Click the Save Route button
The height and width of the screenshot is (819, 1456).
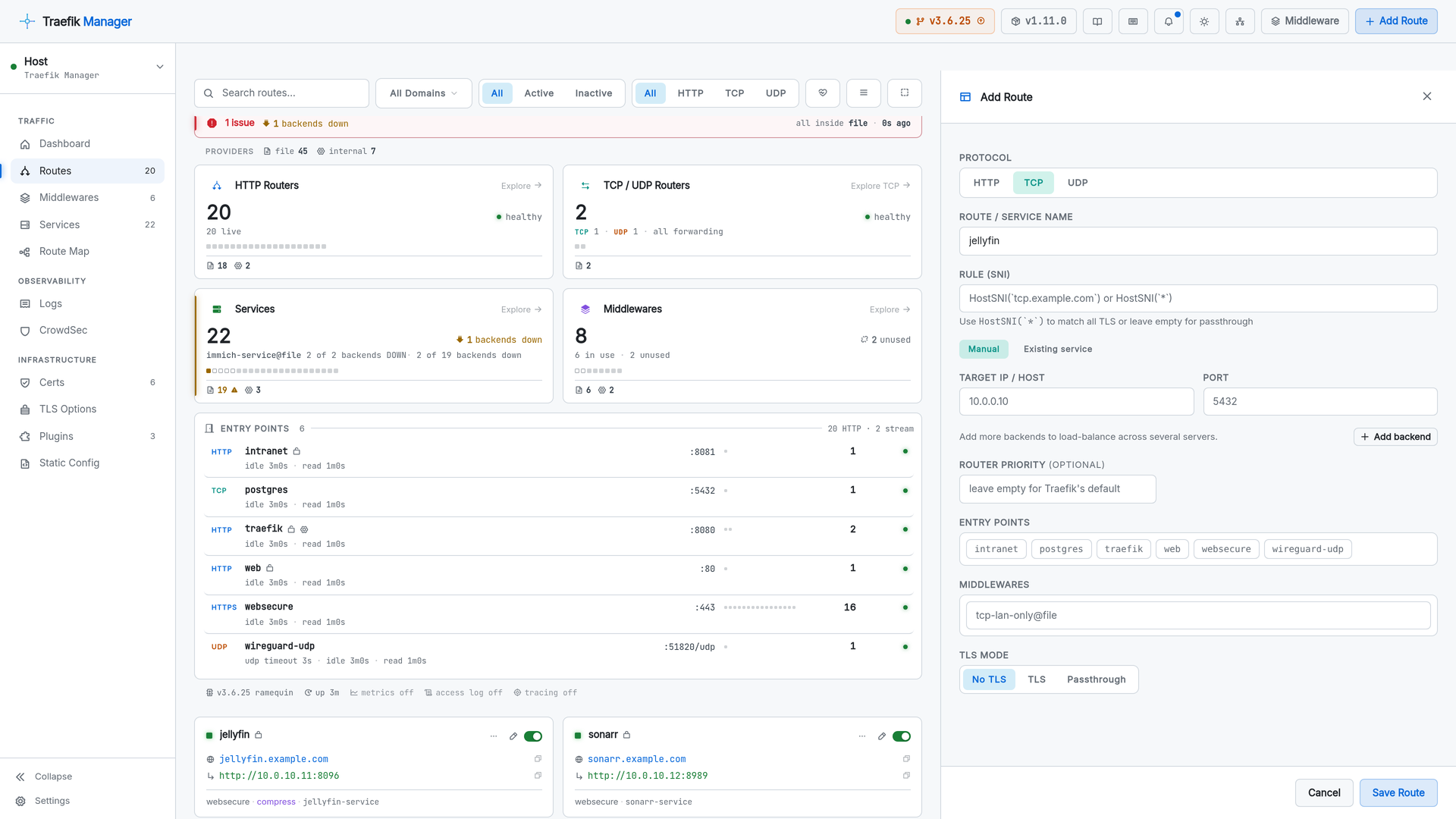pos(1398,792)
